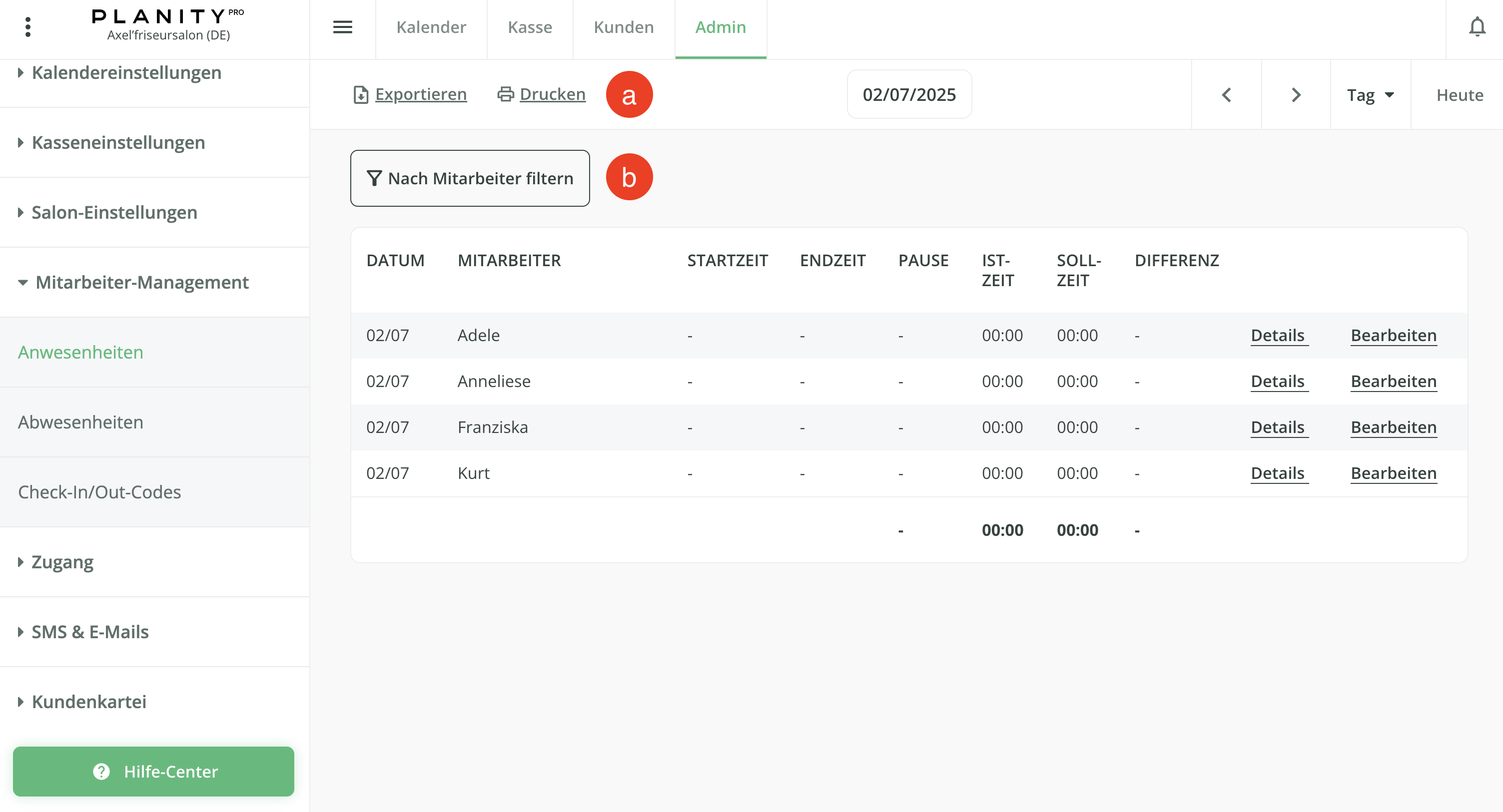Open Details for Franziska's attendance row
Image resolution: width=1503 pixels, height=812 pixels.
click(1278, 427)
